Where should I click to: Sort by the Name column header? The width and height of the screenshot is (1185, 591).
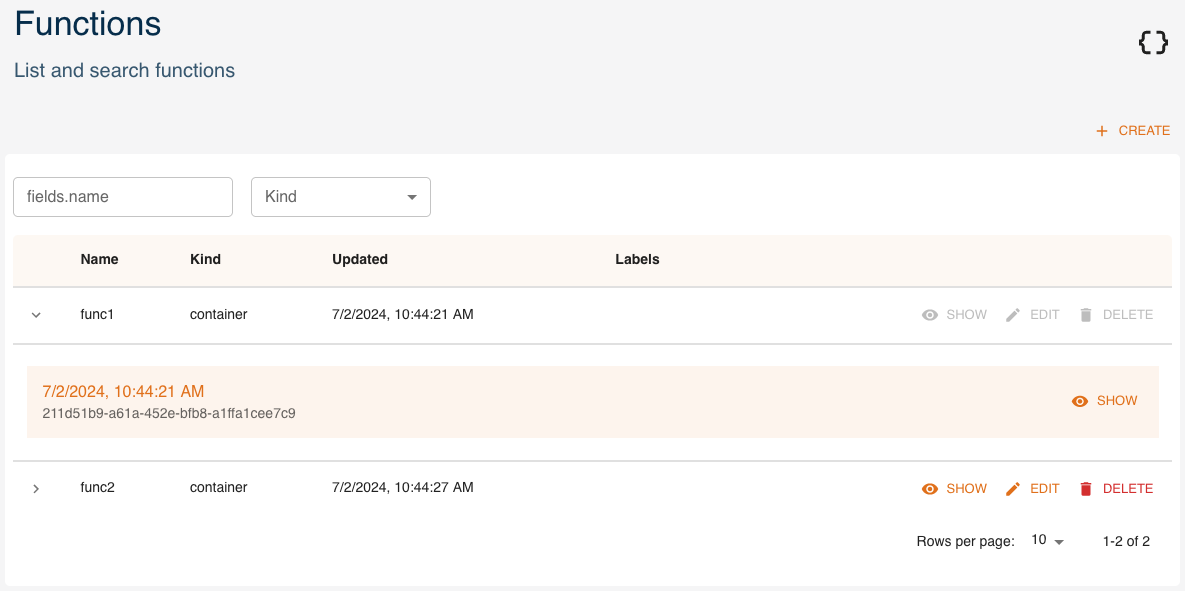click(99, 259)
